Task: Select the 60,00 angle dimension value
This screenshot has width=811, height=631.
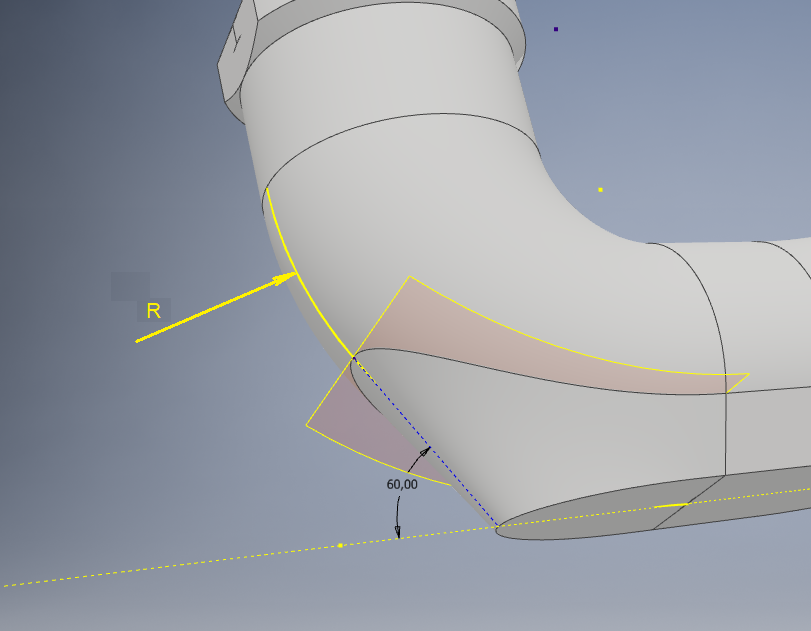Action: [402, 485]
